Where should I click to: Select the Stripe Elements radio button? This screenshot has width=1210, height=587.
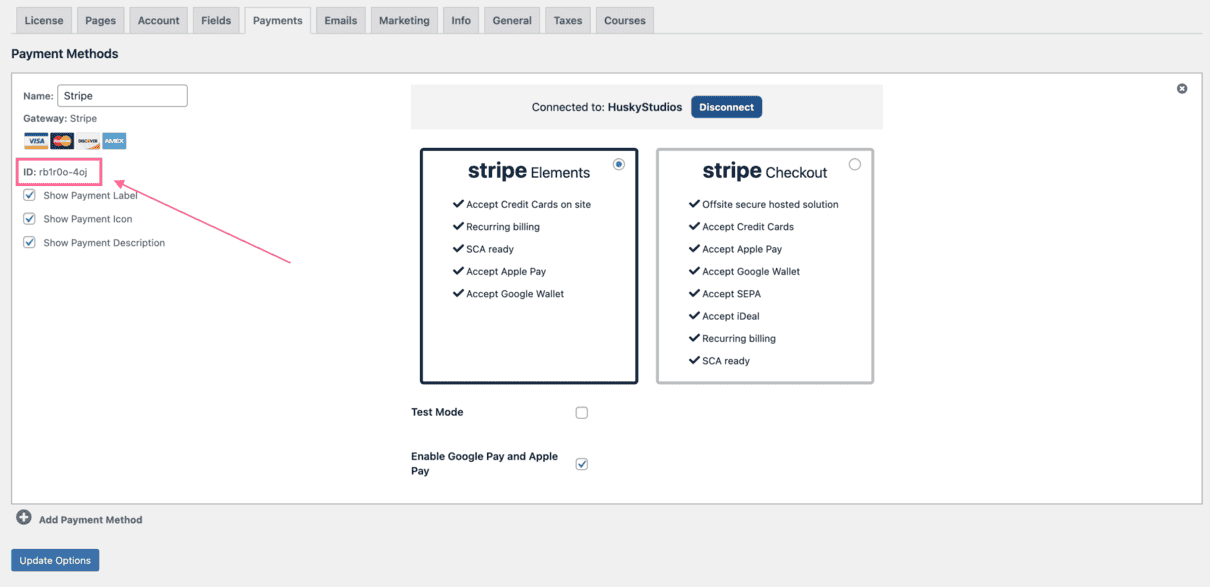tap(619, 164)
